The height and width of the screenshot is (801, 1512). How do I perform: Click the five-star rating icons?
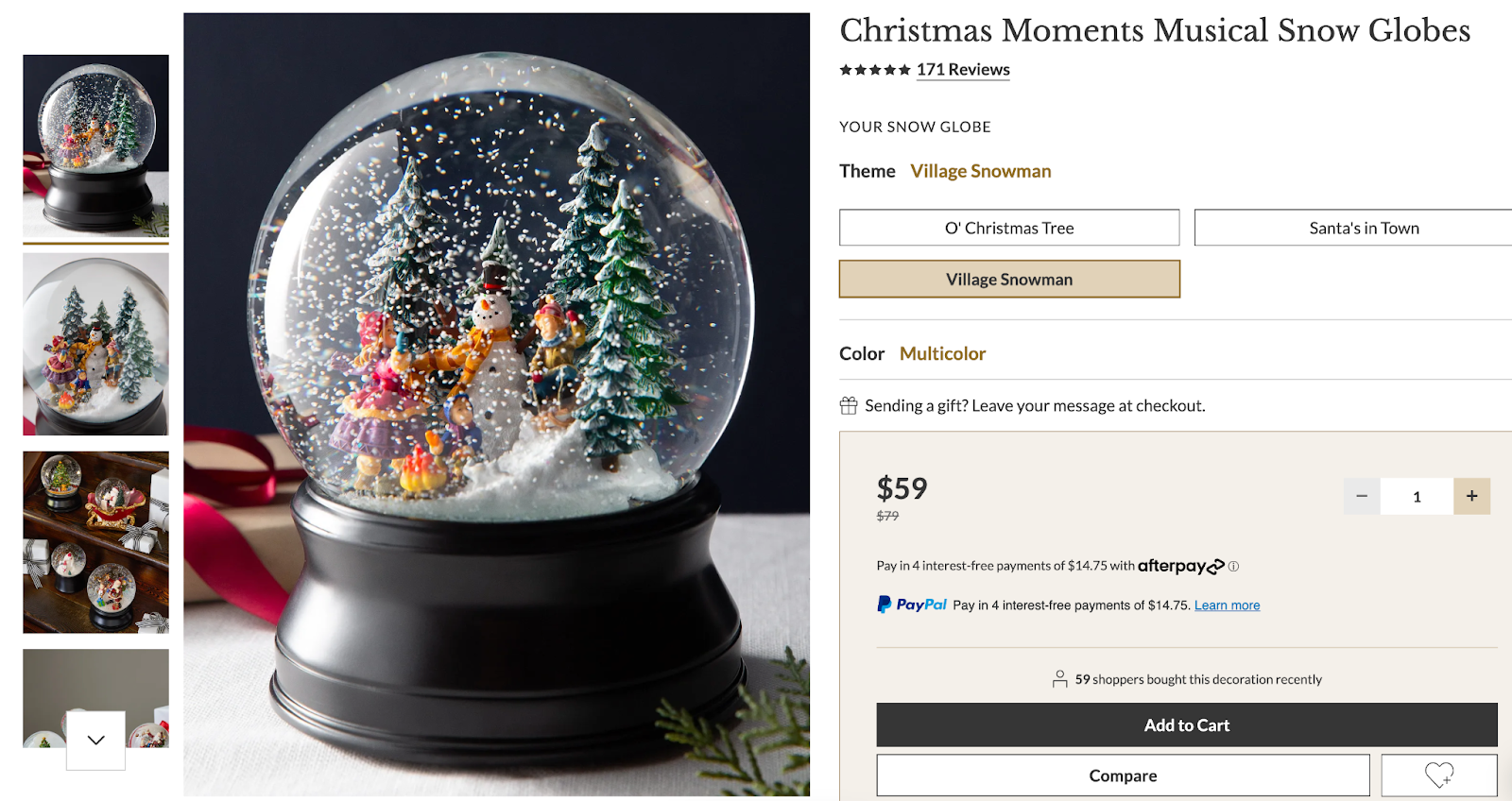[x=875, y=69]
